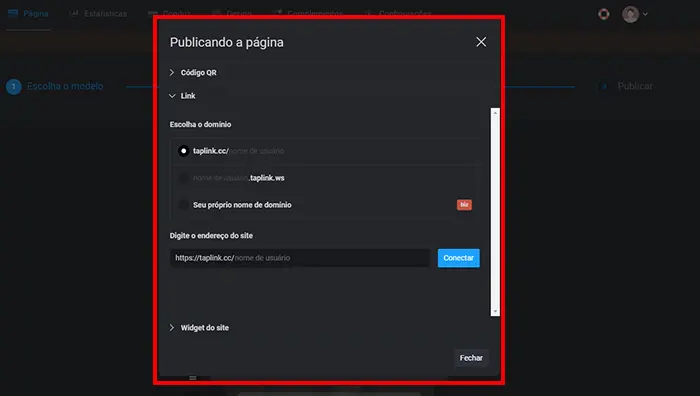
Task: Click the dialog scrollbar up arrow
Action: pyautogui.click(x=495, y=113)
